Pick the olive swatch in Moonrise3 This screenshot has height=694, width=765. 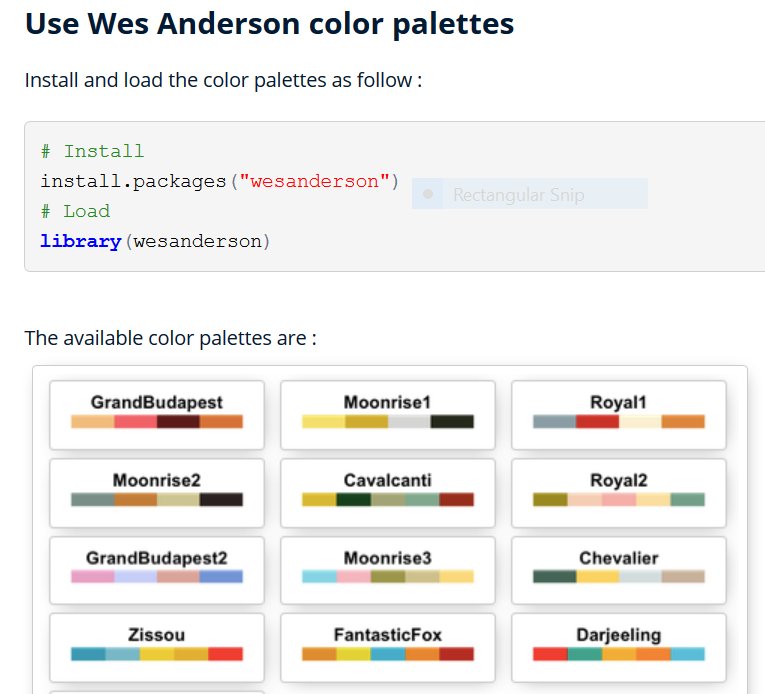pyautogui.click(x=388, y=576)
